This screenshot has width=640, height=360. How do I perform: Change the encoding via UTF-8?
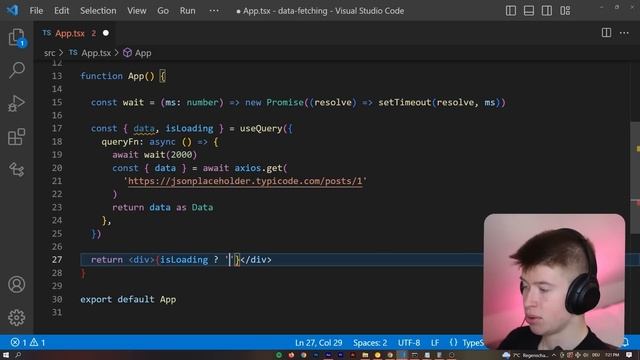(409, 342)
